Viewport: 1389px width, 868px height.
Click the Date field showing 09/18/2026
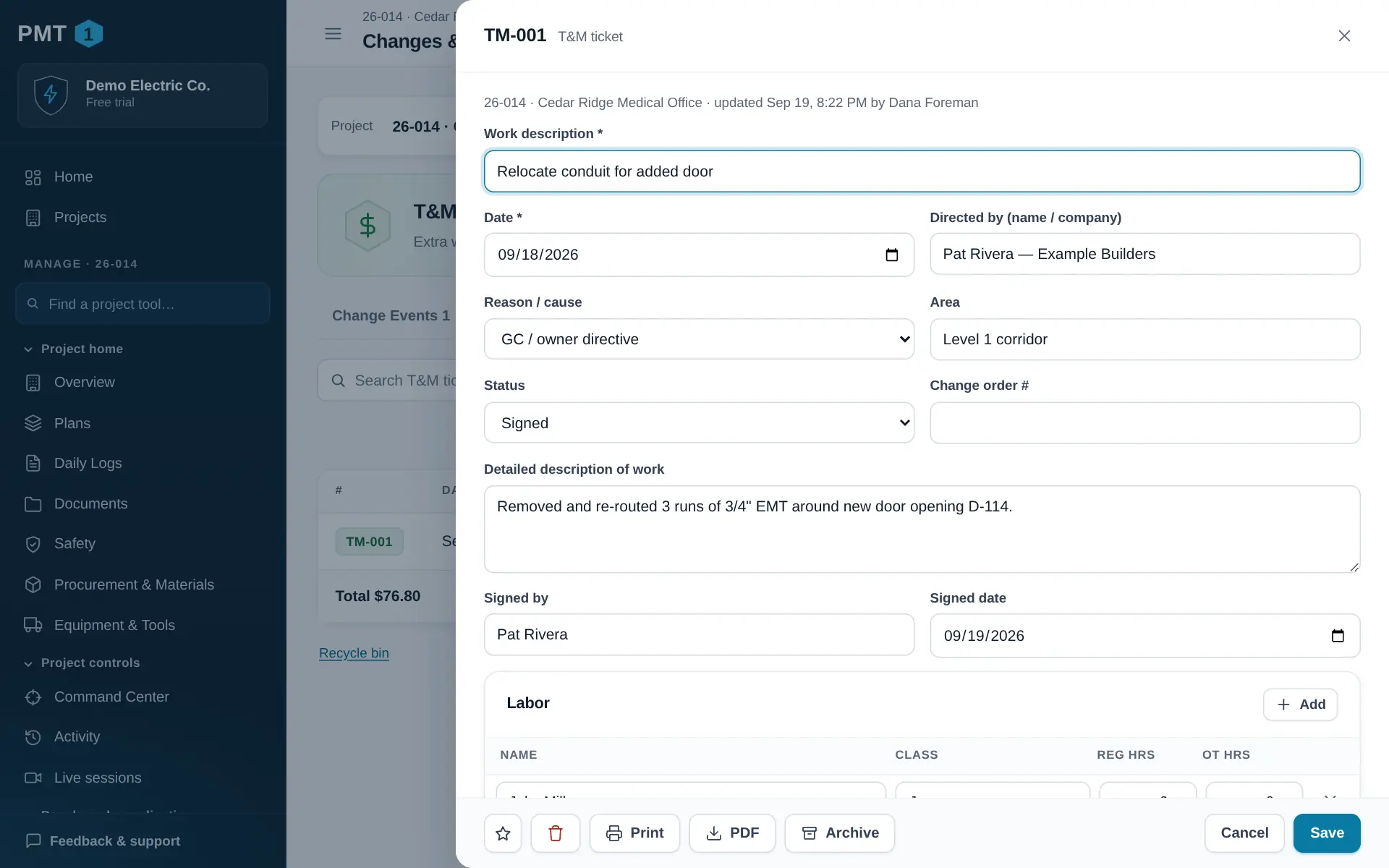tap(699, 255)
